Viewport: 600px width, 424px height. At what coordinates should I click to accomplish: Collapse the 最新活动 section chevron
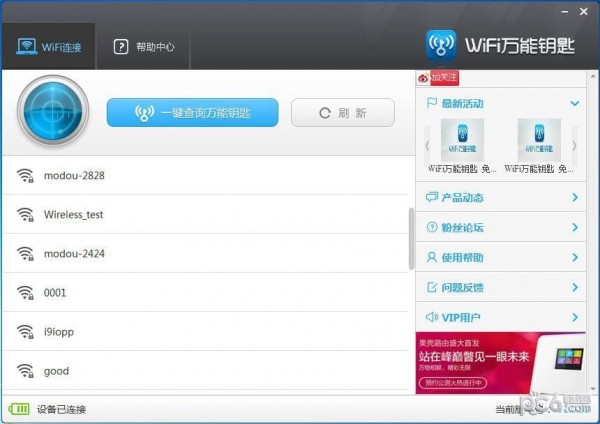[574, 103]
